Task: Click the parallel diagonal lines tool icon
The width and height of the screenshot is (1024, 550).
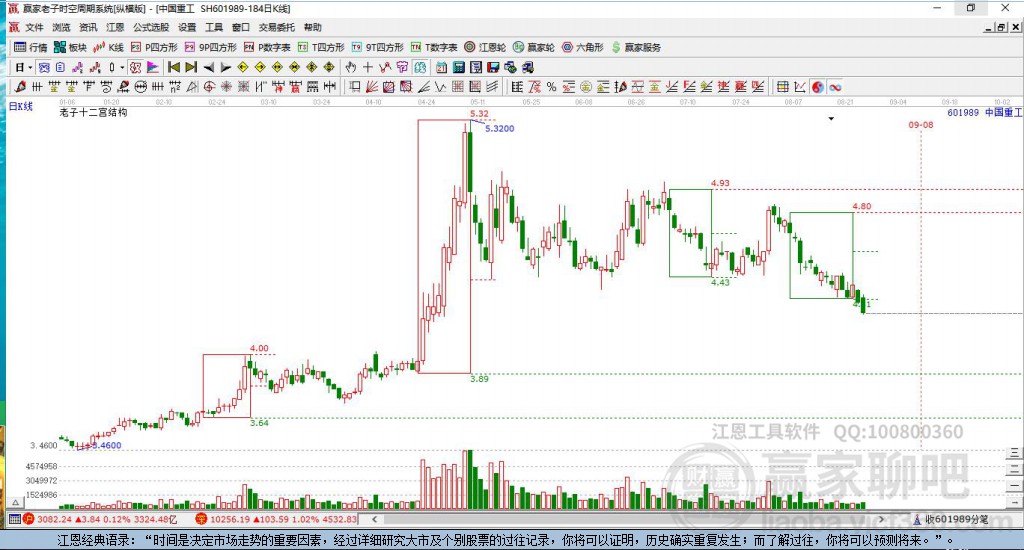Action: 492,87
